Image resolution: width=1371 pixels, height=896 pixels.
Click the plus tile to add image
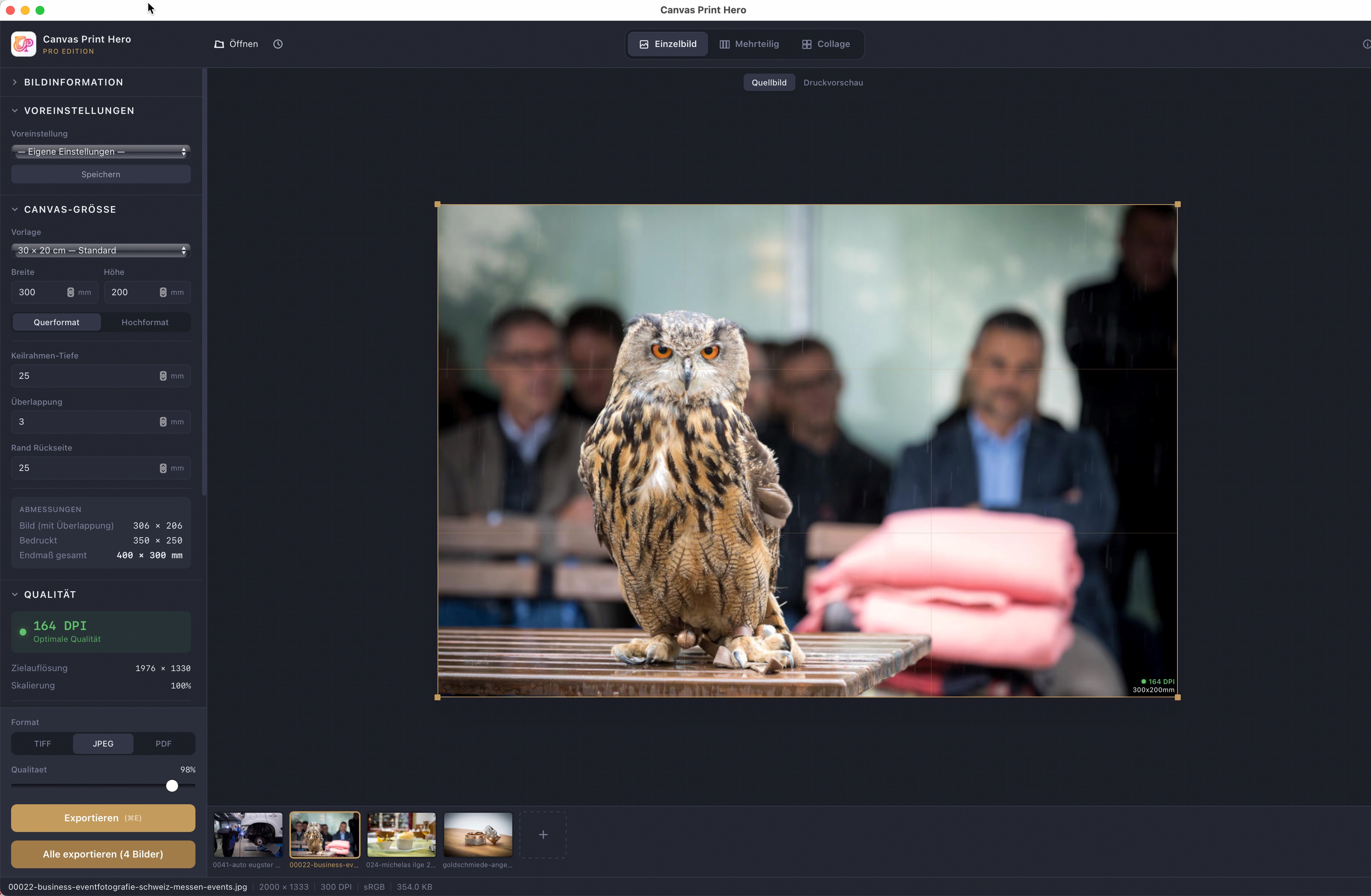(543, 834)
